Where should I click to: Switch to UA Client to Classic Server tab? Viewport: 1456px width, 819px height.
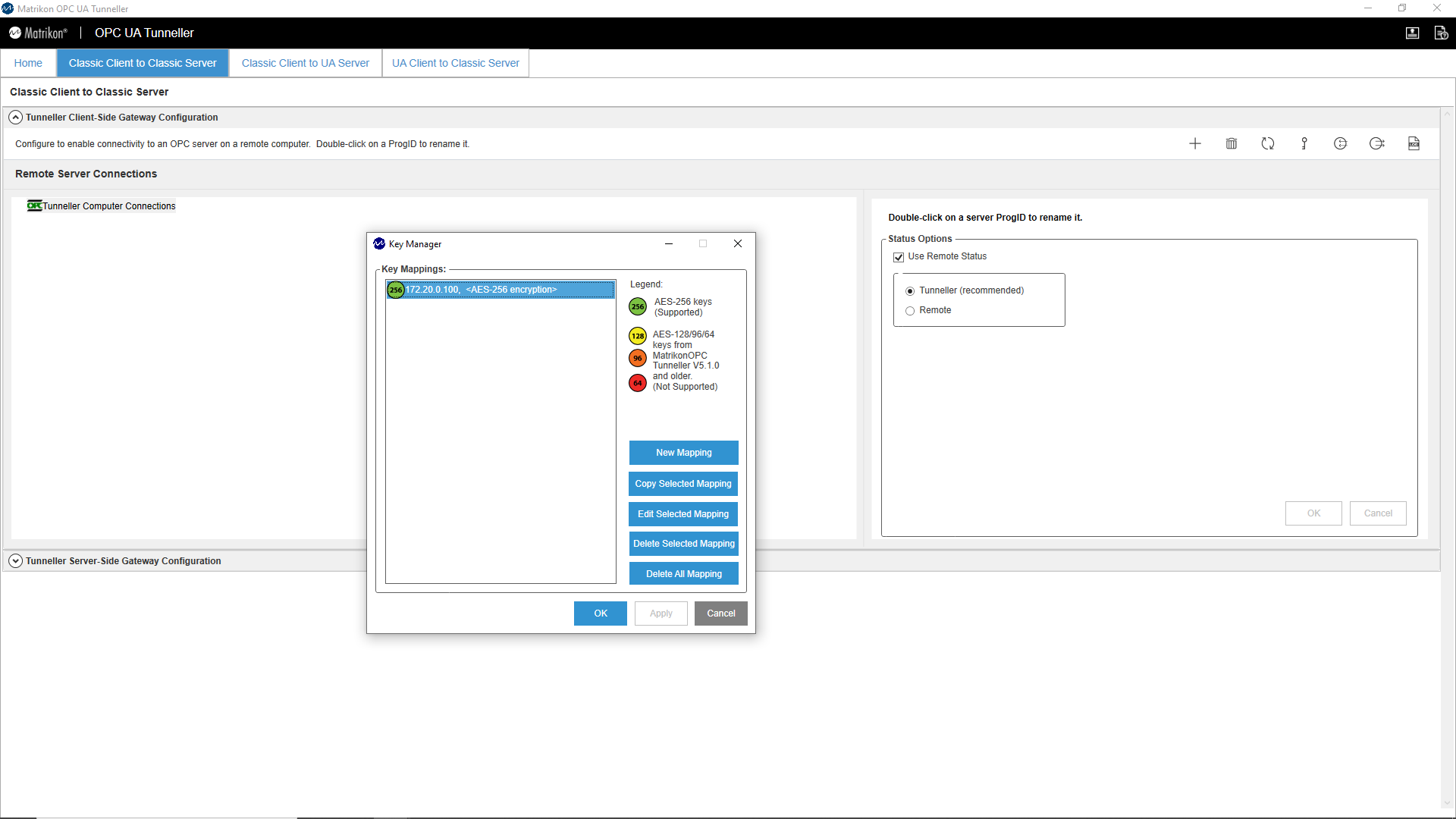click(x=456, y=63)
